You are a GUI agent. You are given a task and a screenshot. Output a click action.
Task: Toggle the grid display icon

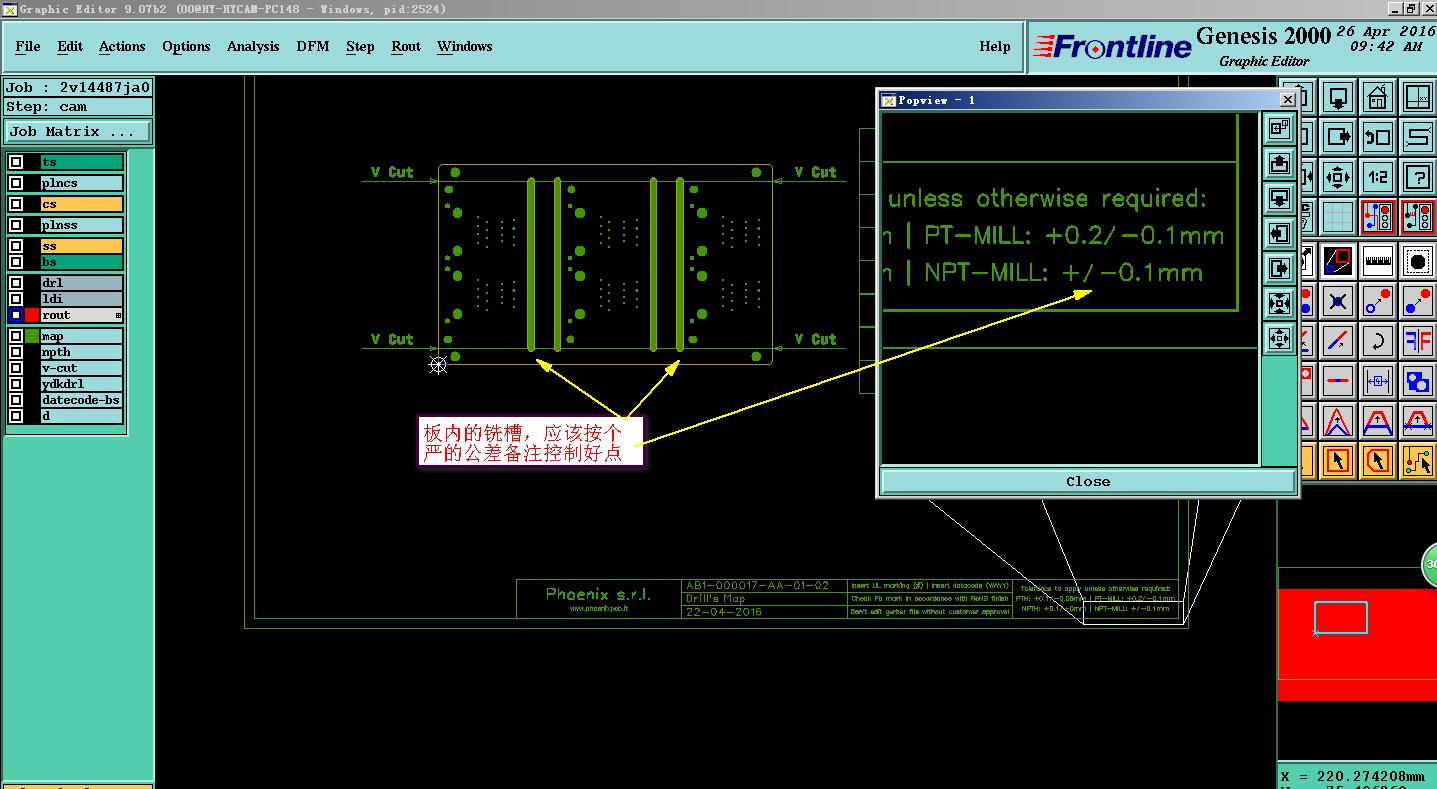coord(1338,217)
